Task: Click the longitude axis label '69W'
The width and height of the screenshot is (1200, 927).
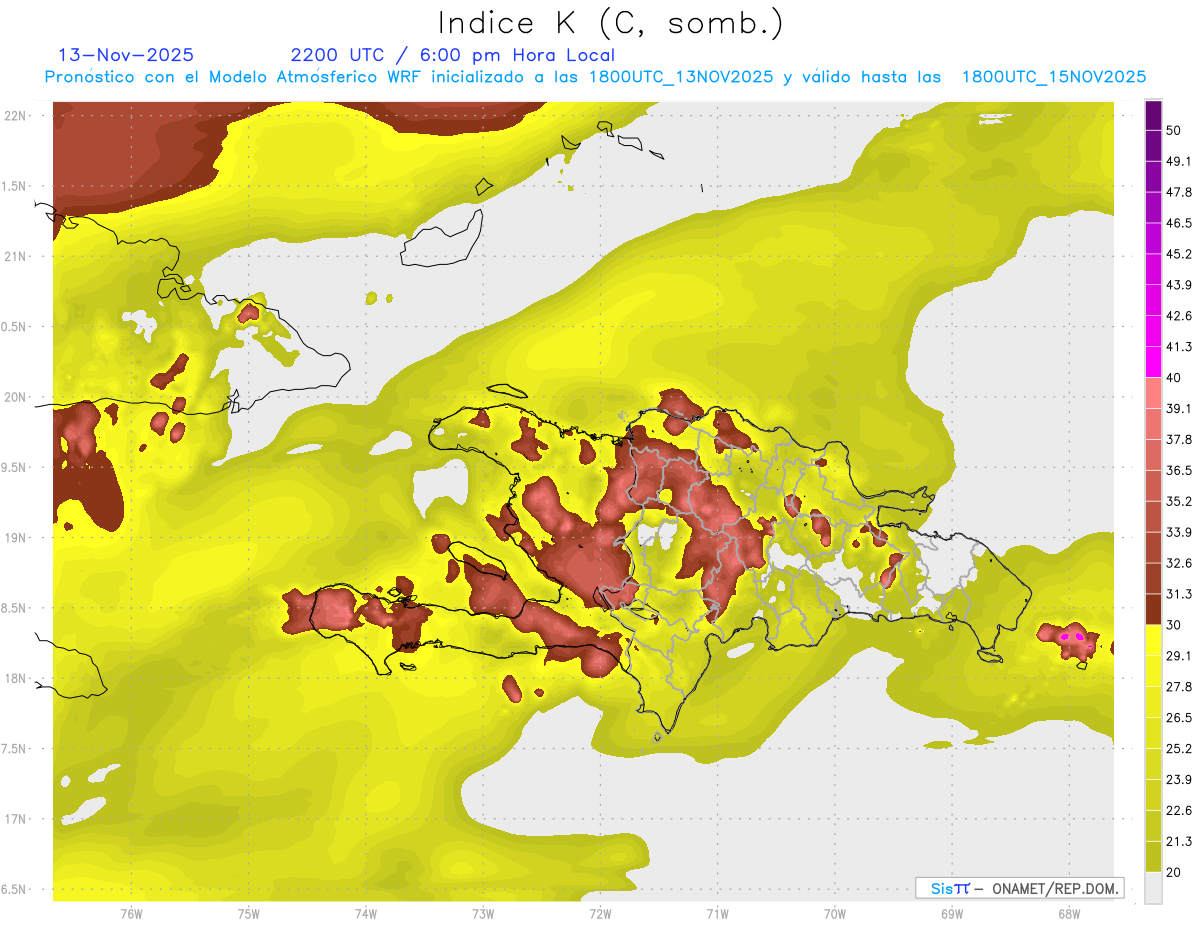Action: point(951,914)
